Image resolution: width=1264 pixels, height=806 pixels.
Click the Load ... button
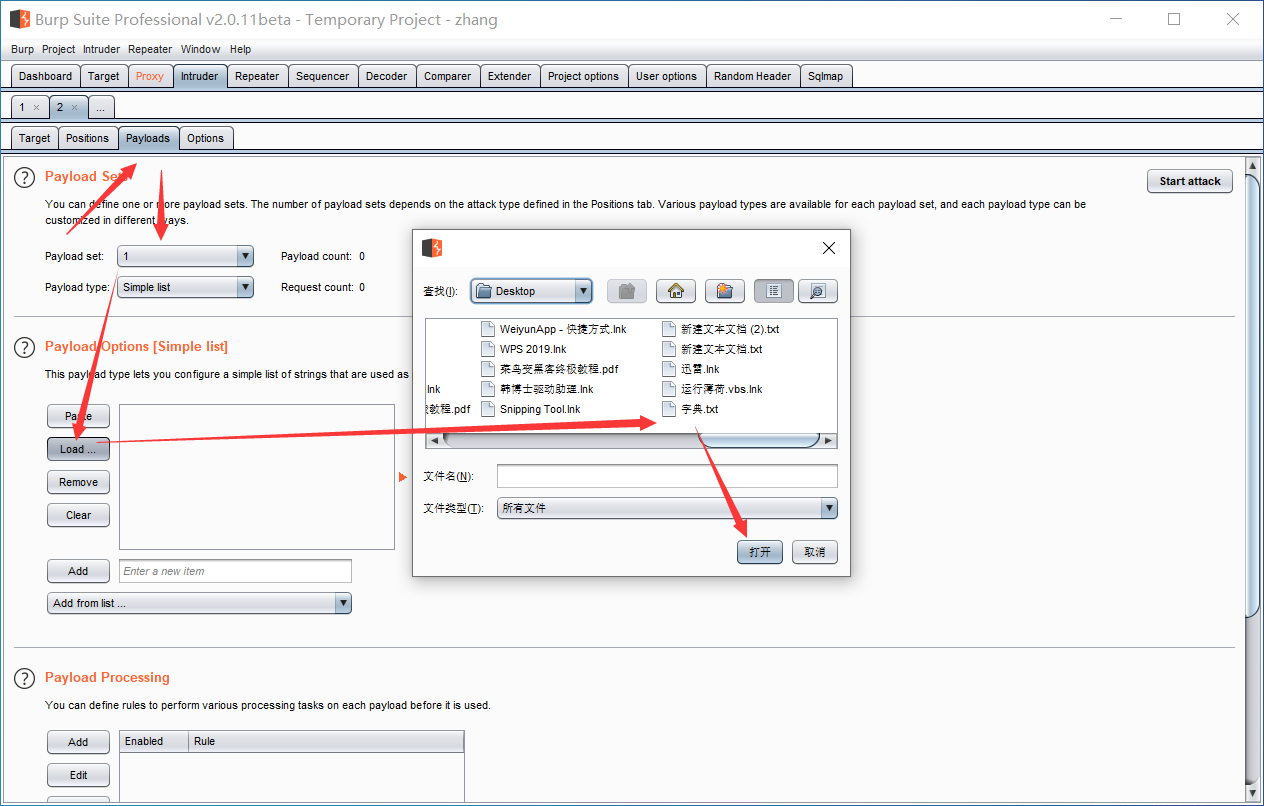[x=78, y=449]
